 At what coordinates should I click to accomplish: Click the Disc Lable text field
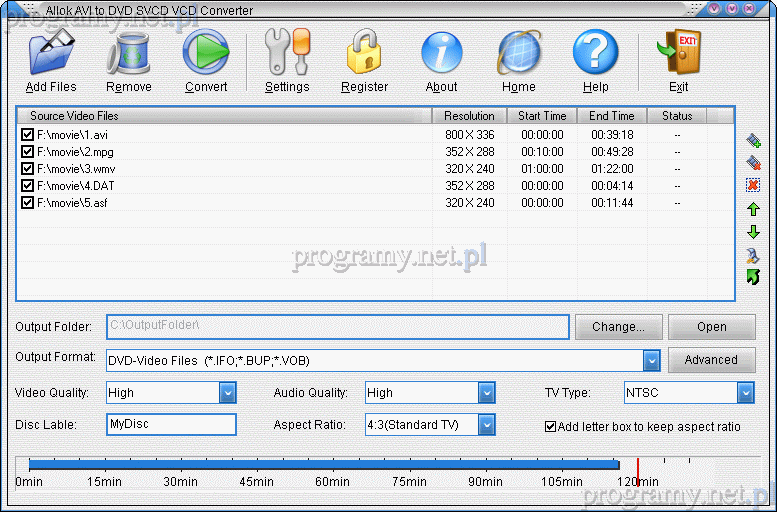(171, 425)
